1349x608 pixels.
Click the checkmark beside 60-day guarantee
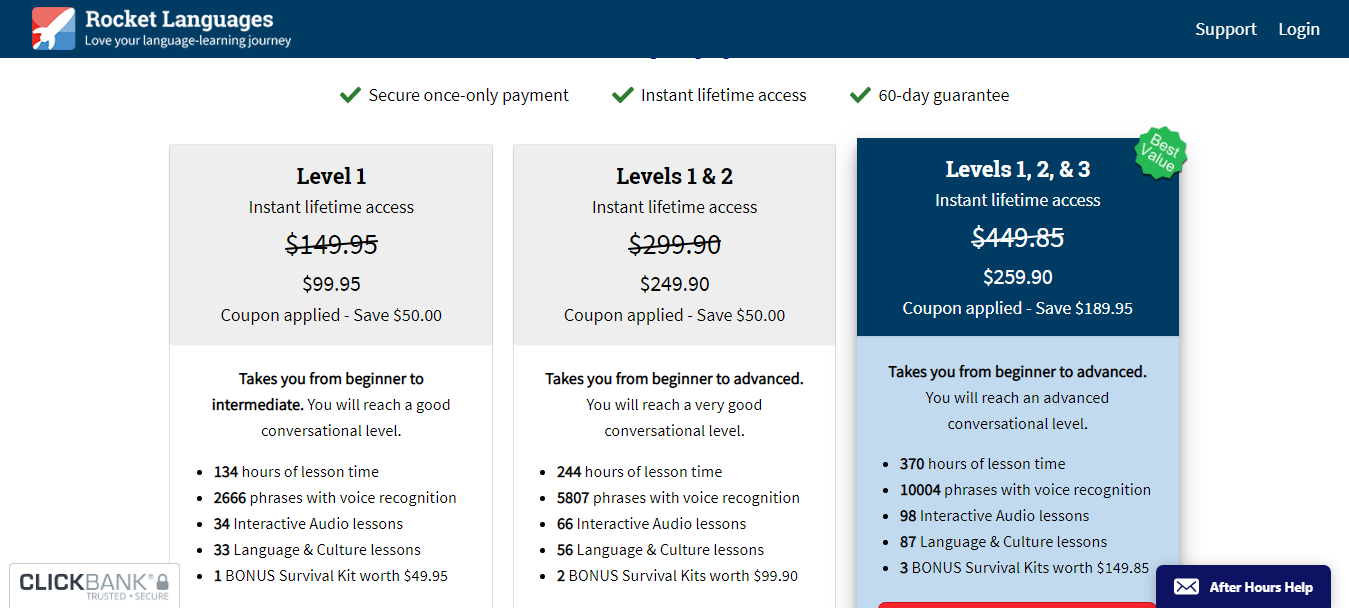click(x=860, y=95)
